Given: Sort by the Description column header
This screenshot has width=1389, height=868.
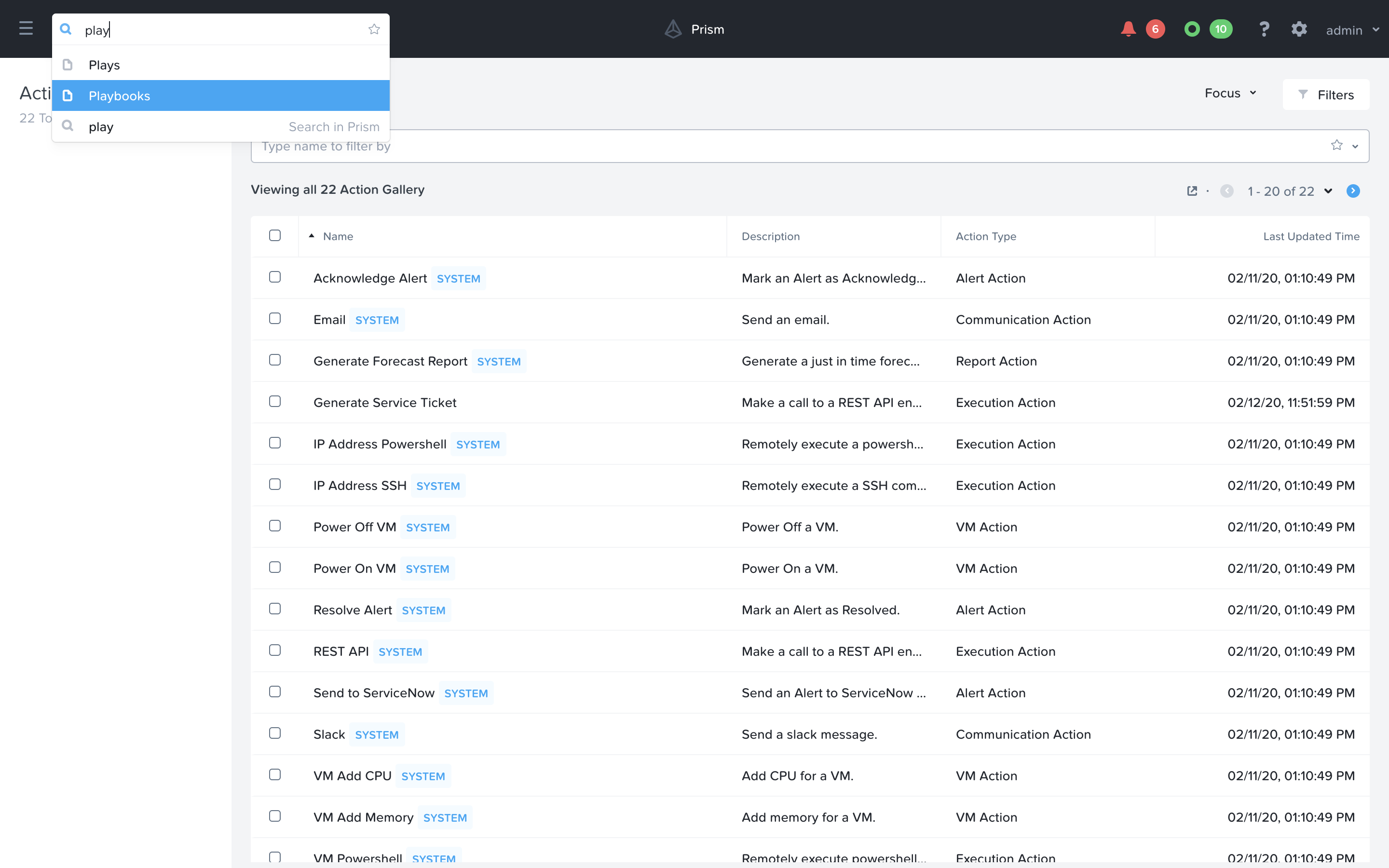Looking at the screenshot, I should coord(770,236).
